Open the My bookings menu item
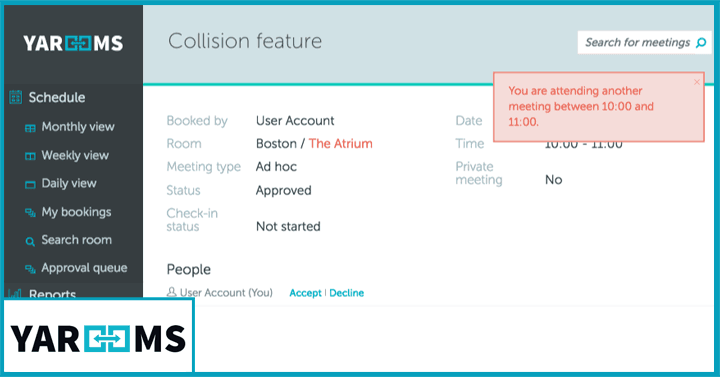Screen dimensions: 720x377 tap(76, 212)
